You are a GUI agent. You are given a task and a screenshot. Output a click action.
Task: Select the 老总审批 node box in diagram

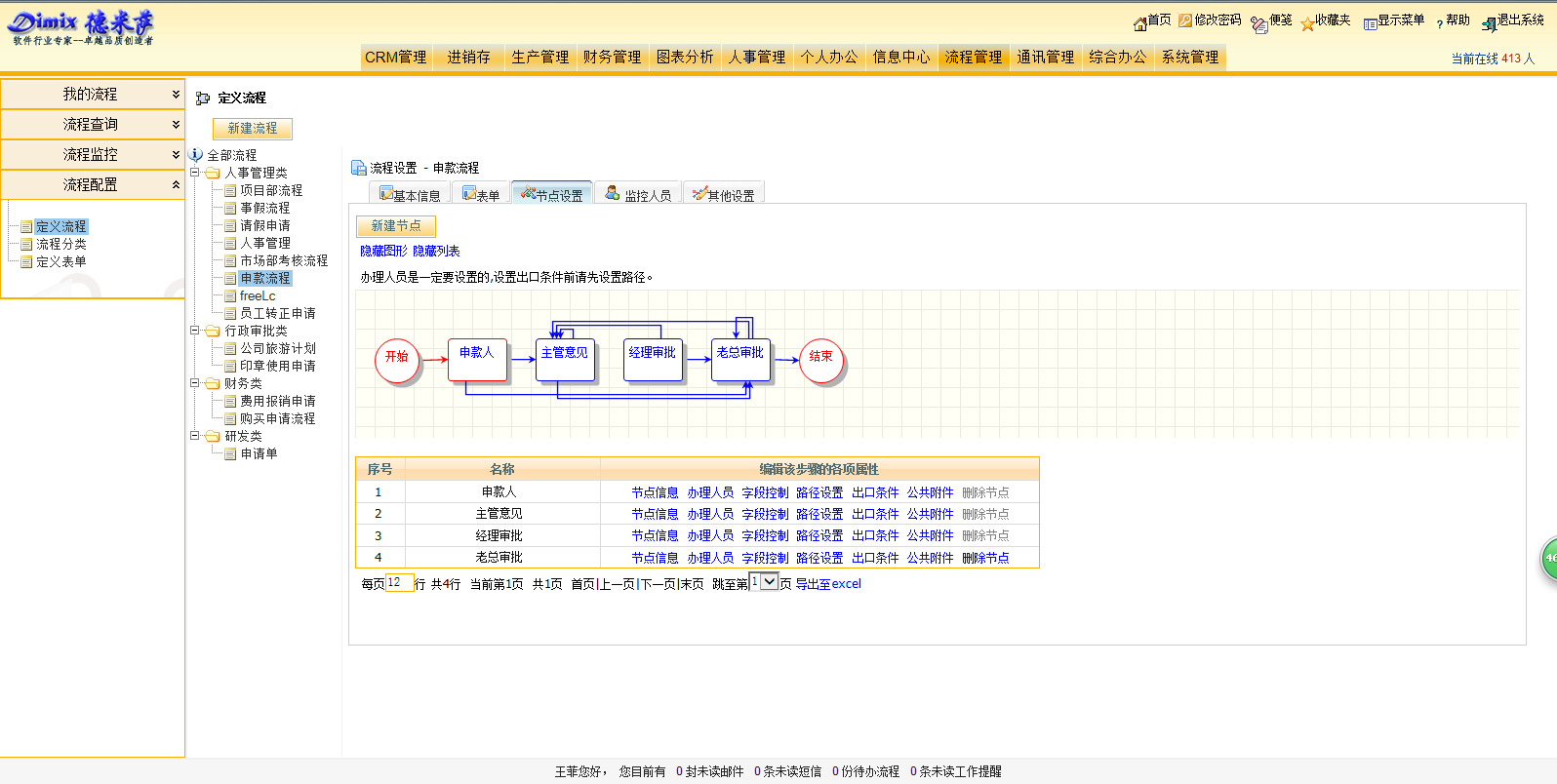[740, 359]
